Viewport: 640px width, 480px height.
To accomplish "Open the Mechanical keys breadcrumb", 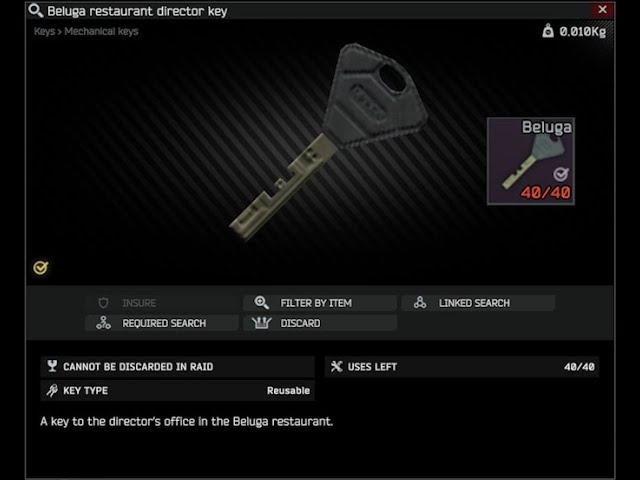I will pos(101,31).
